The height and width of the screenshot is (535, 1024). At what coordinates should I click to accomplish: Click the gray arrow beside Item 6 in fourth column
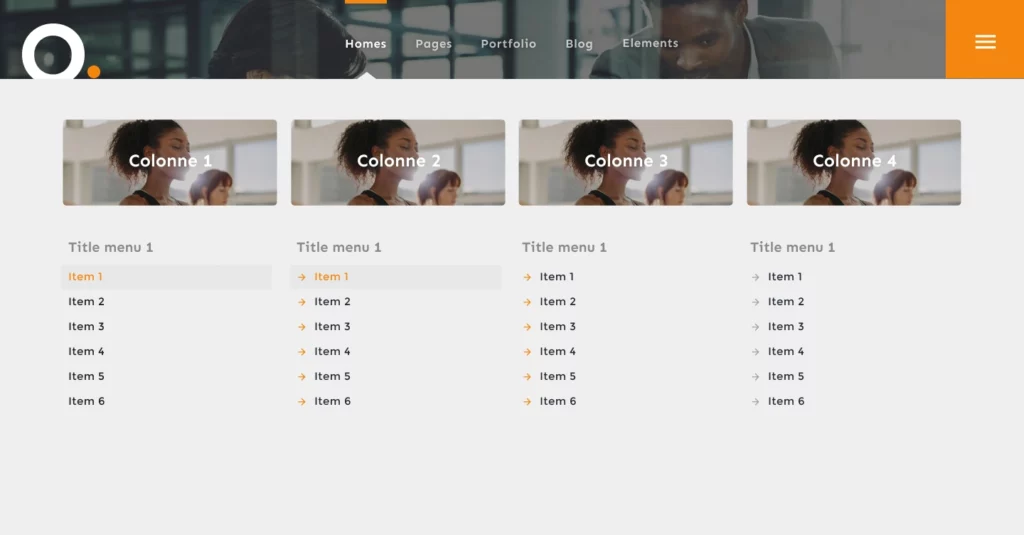point(756,402)
